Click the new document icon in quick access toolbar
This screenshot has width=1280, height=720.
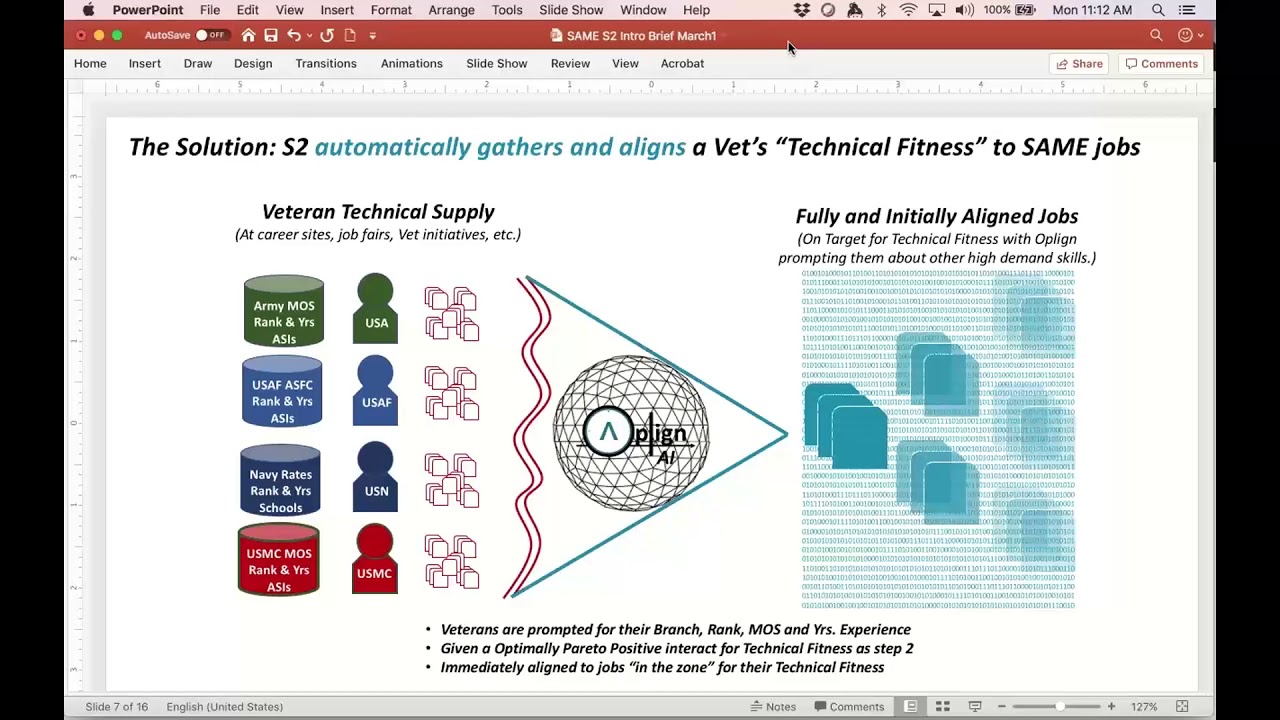[350, 36]
